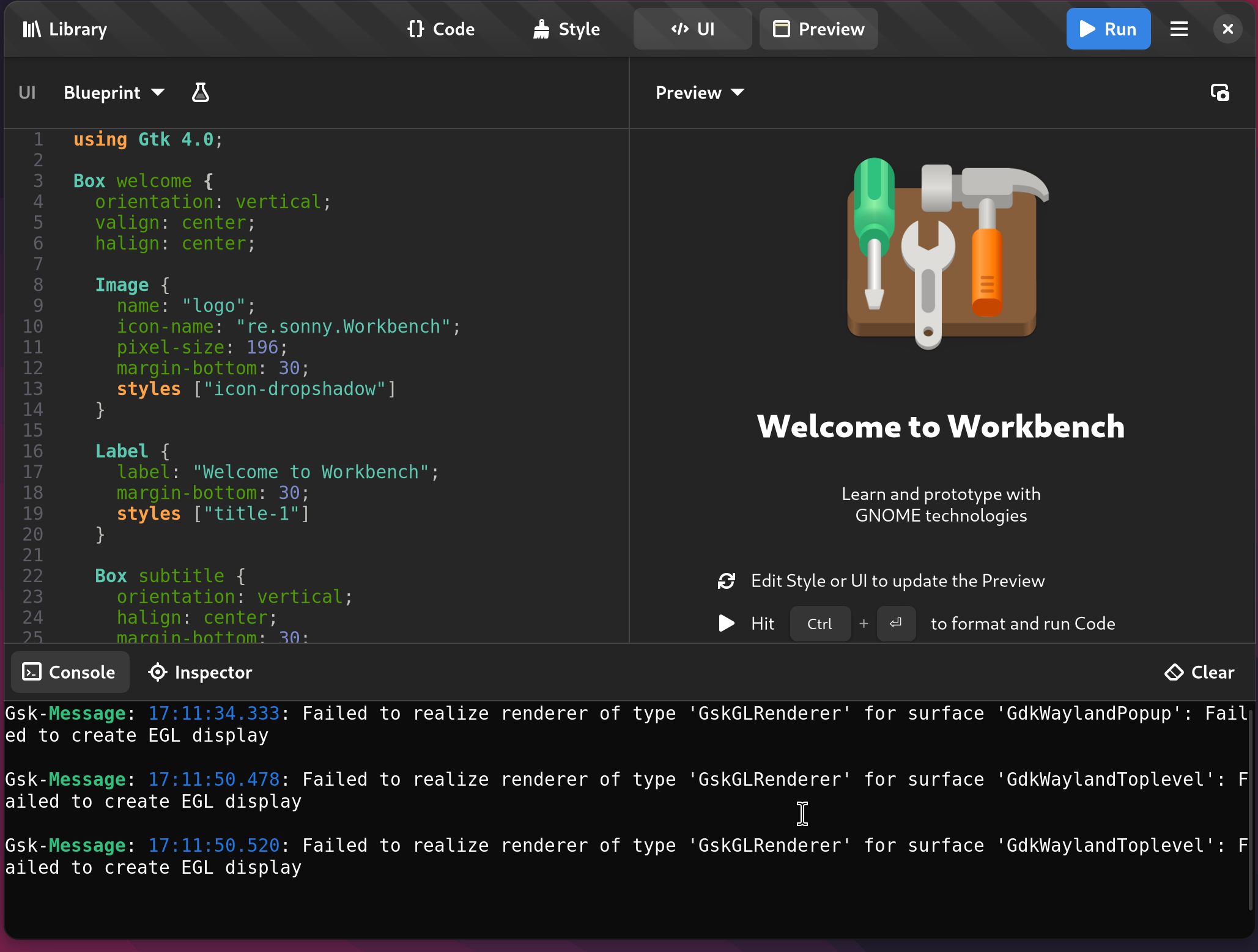
Task: Click the Style brush icon in the header
Action: (542, 29)
